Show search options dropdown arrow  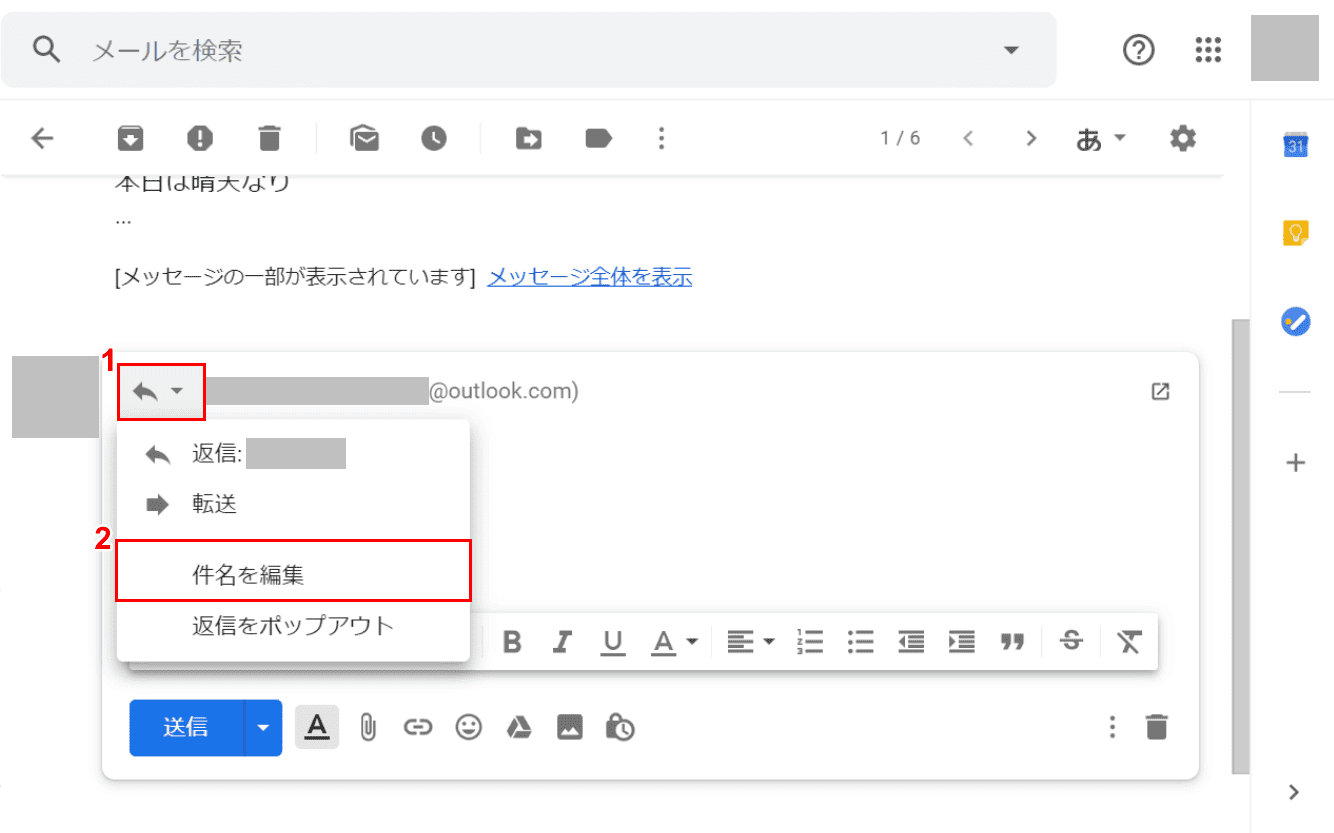point(1012,50)
